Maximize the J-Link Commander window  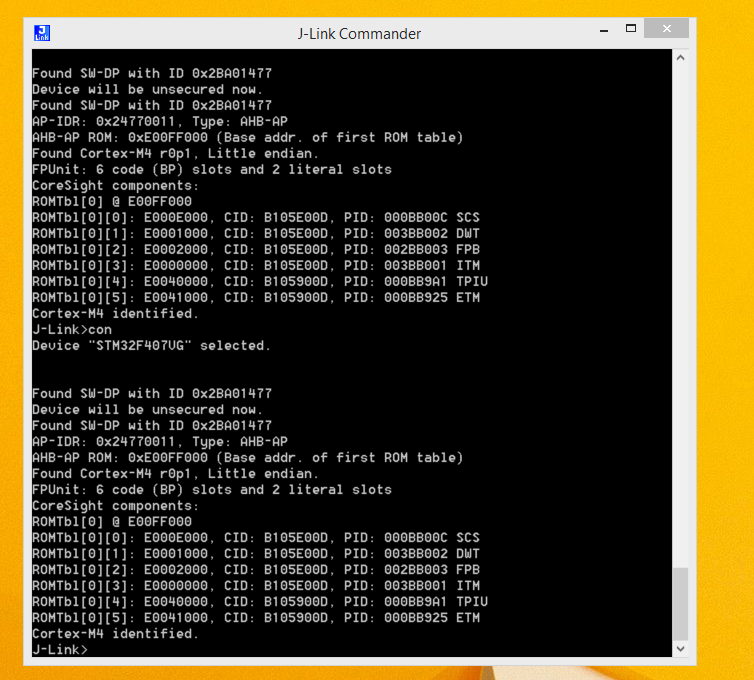click(630, 29)
